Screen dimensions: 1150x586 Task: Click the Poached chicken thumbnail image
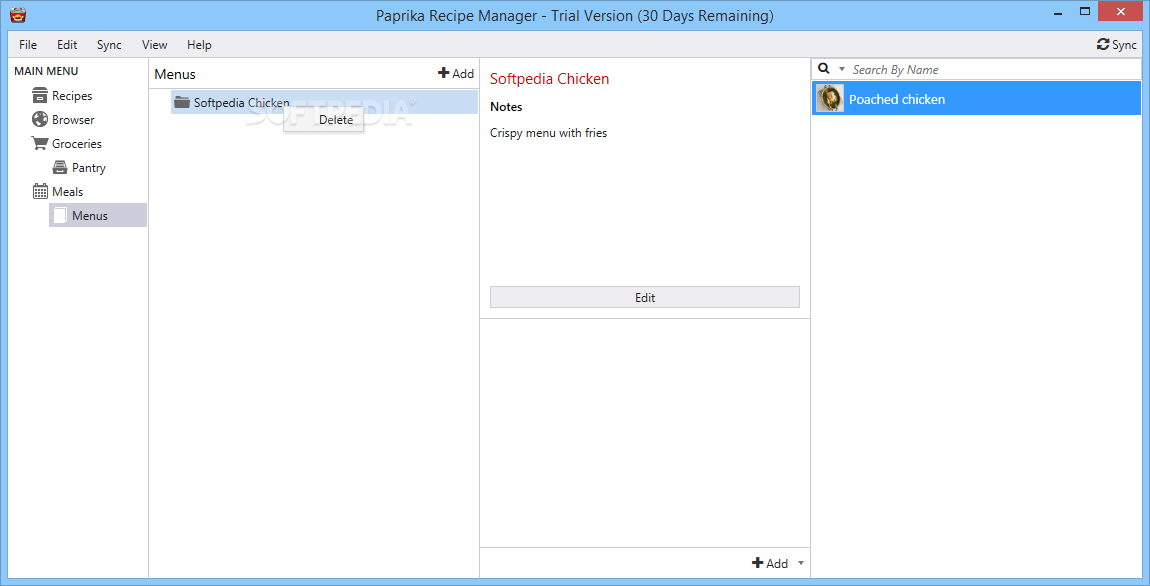(830, 98)
